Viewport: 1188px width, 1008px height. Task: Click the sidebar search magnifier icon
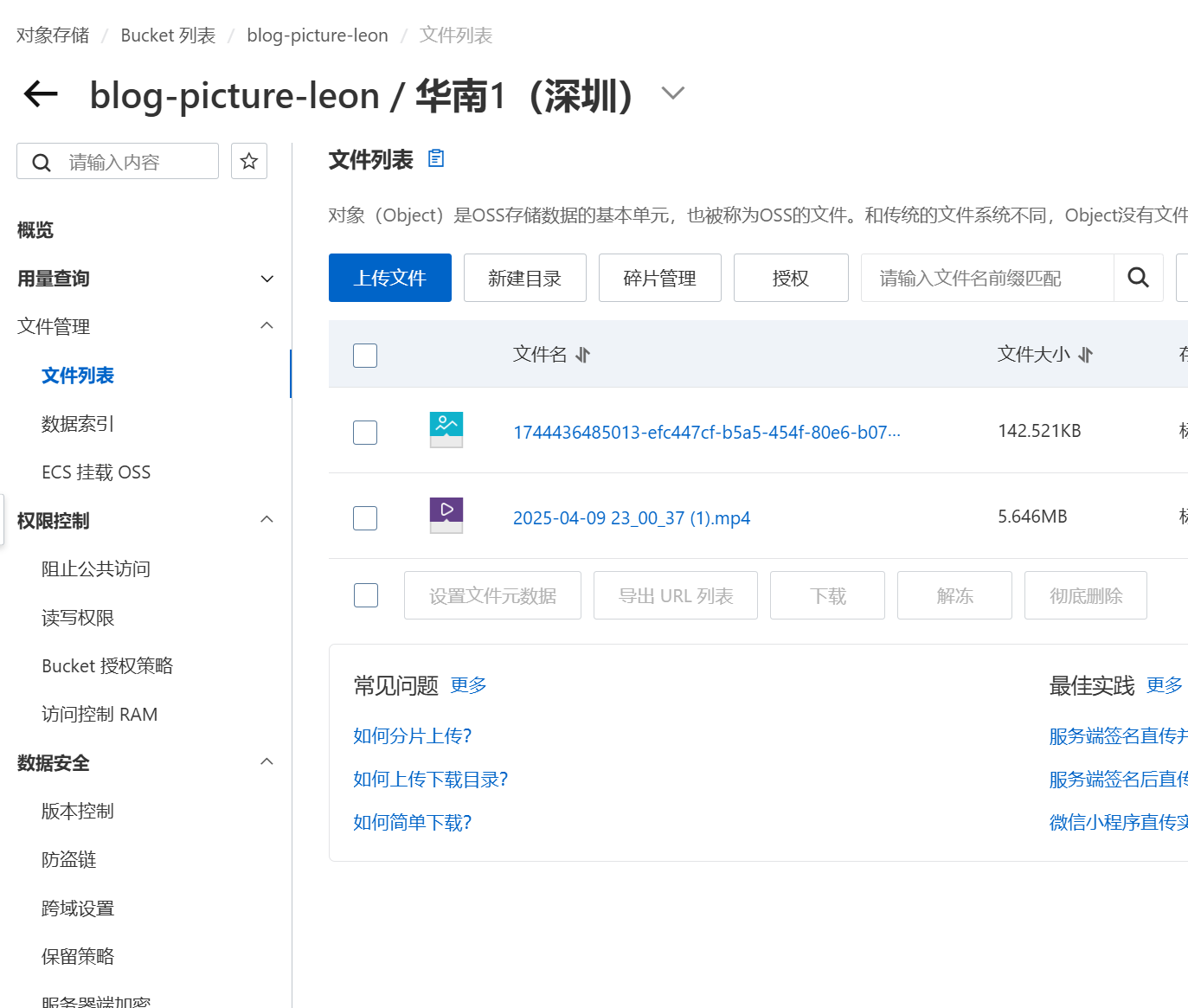point(42,163)
